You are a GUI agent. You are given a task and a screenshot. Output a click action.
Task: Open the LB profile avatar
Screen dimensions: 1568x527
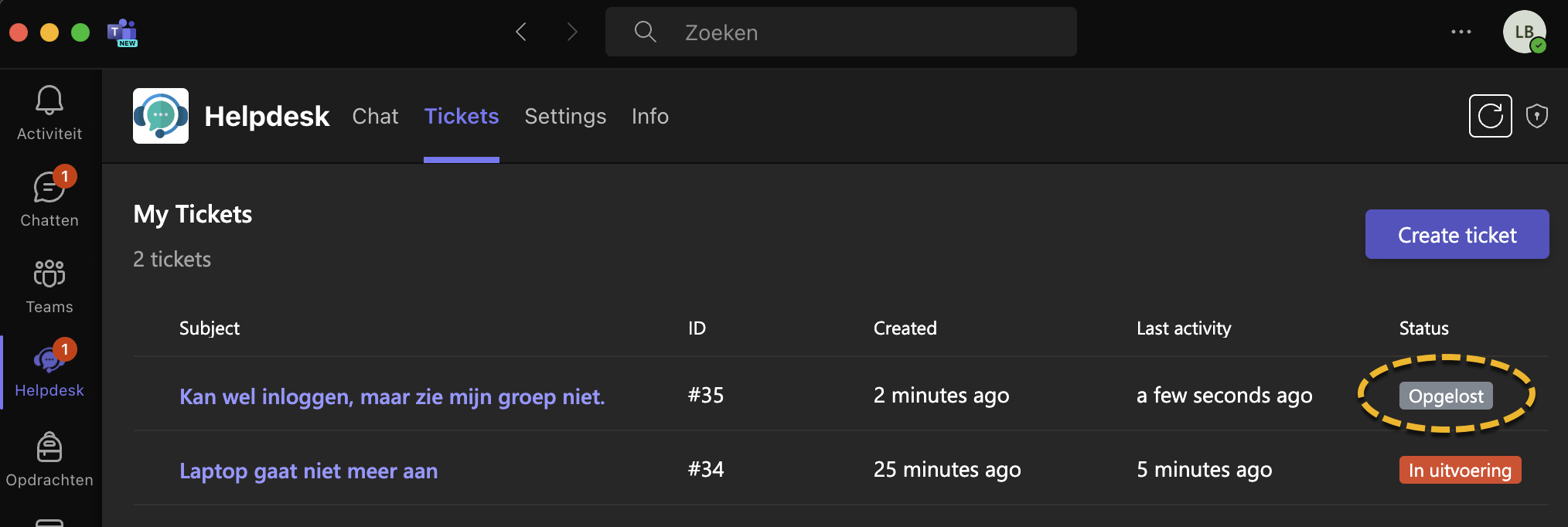1524,32
